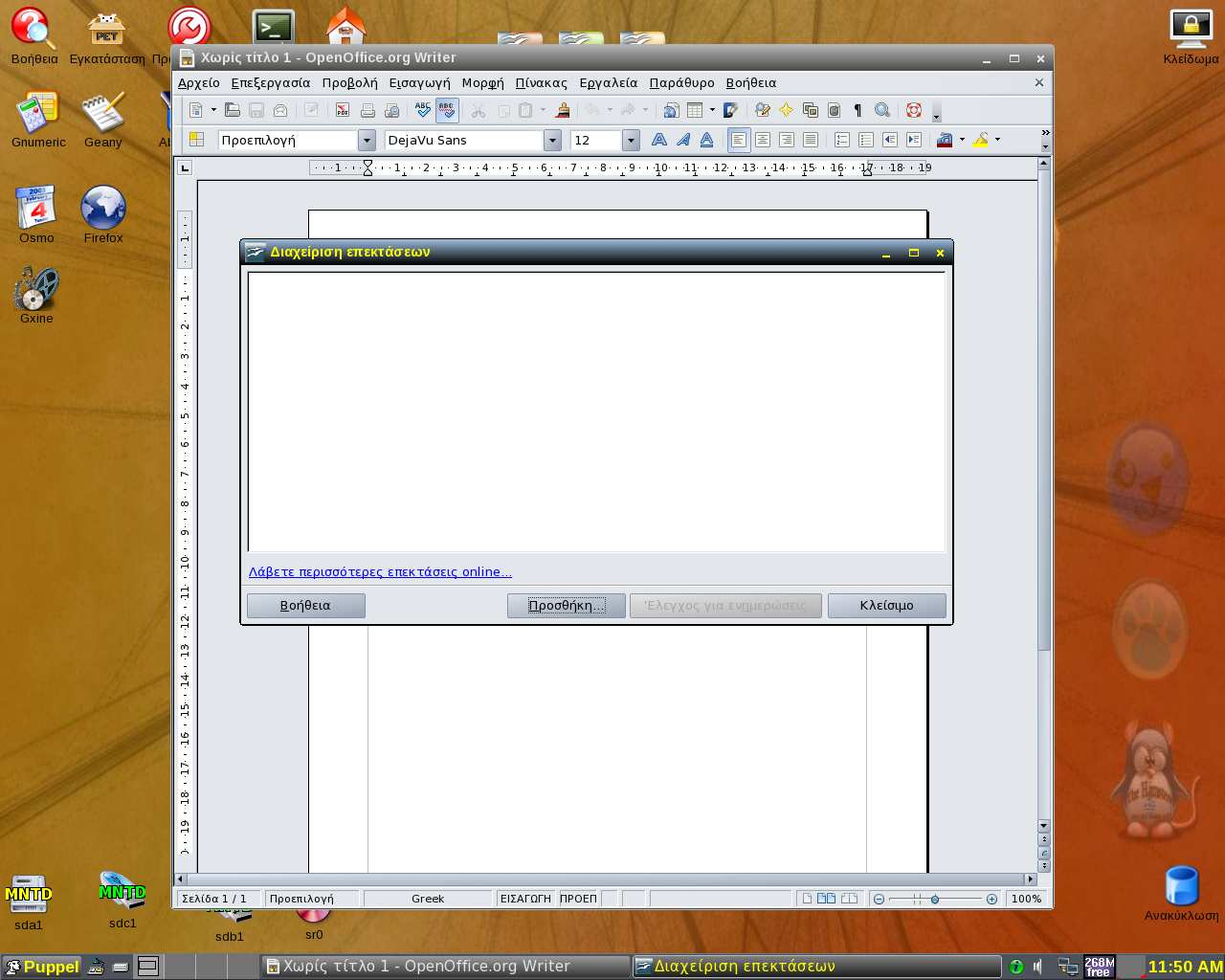Open Styles and Formatting icon

pyautogui.click(x=196, y=140)
